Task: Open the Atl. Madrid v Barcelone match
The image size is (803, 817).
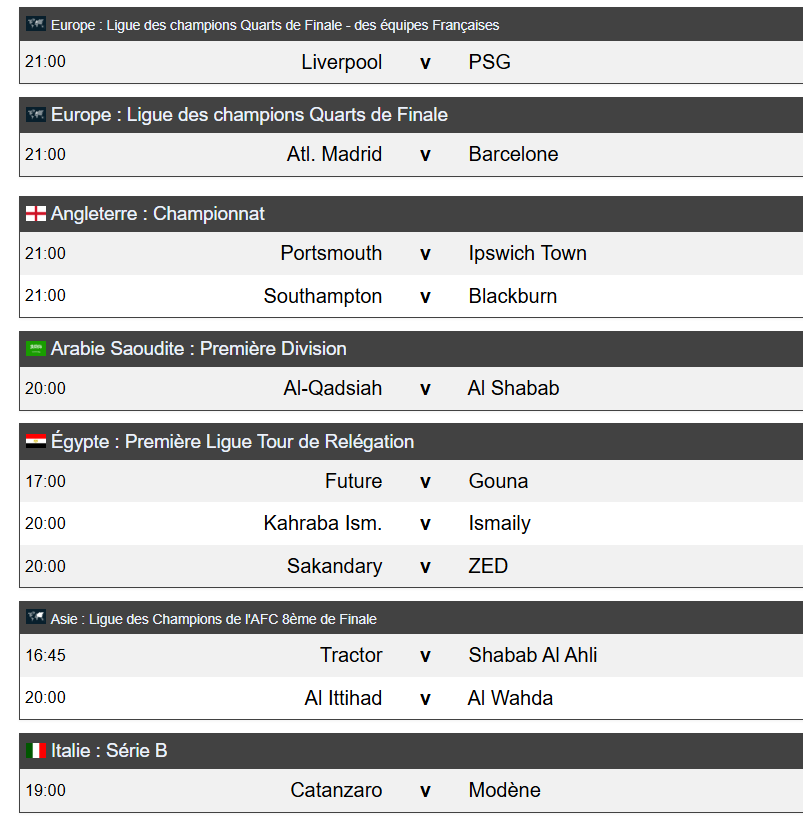Action: click(x=424, y=154)
